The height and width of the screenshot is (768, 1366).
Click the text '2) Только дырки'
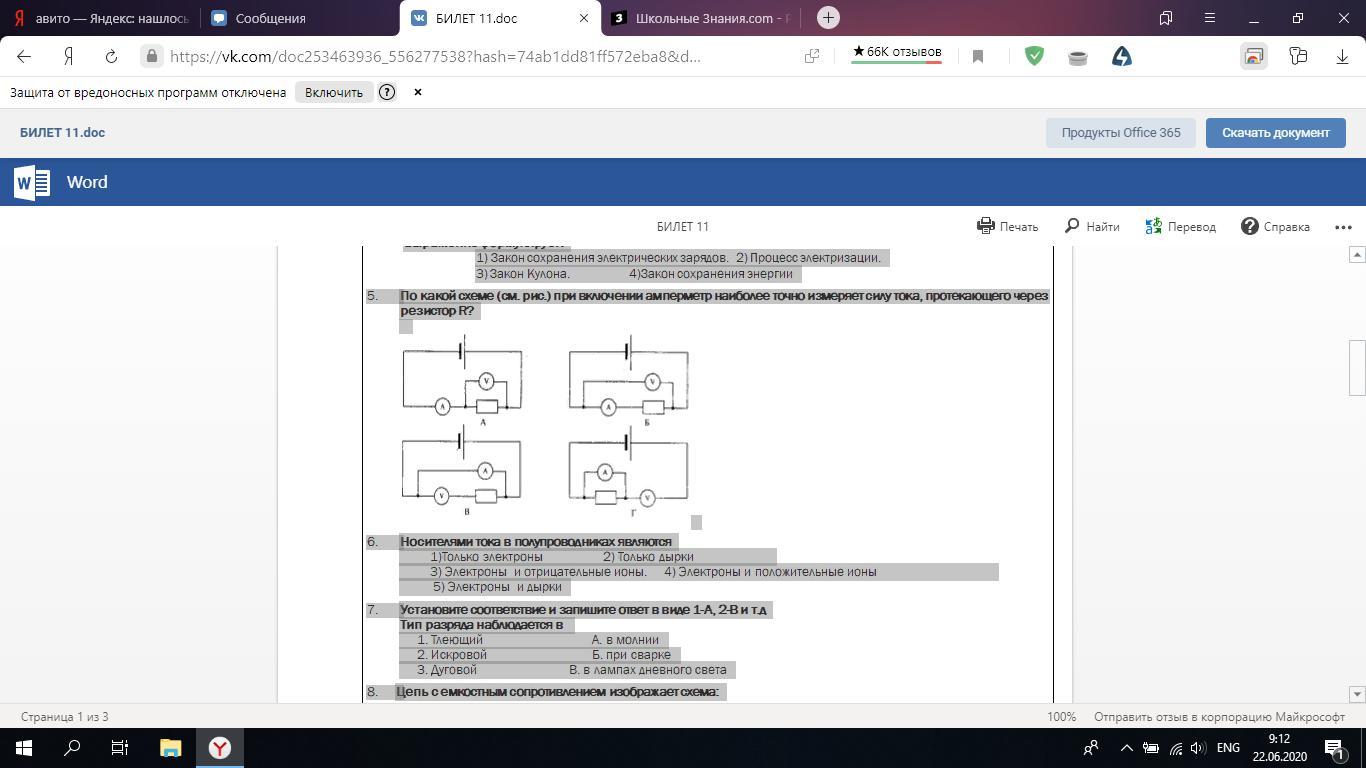tap(648, 557)
